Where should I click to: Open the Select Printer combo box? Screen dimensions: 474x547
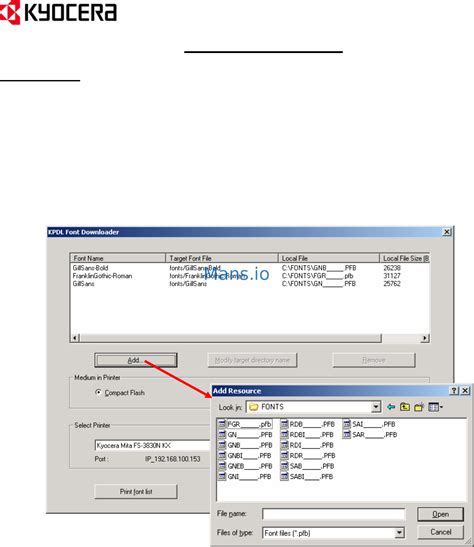point(152,445)
